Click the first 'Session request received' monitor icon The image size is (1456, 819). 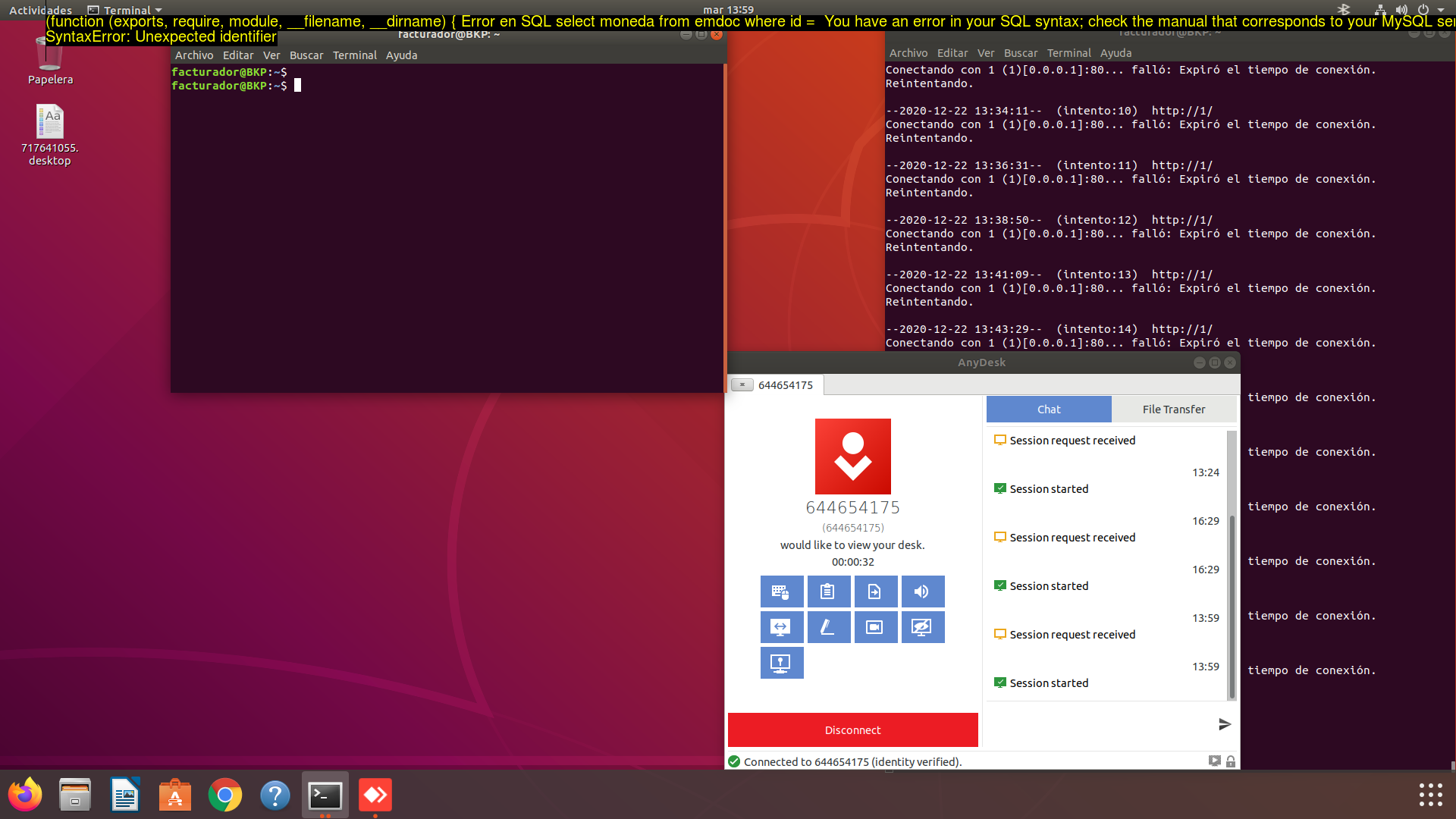click(1000, 440)
